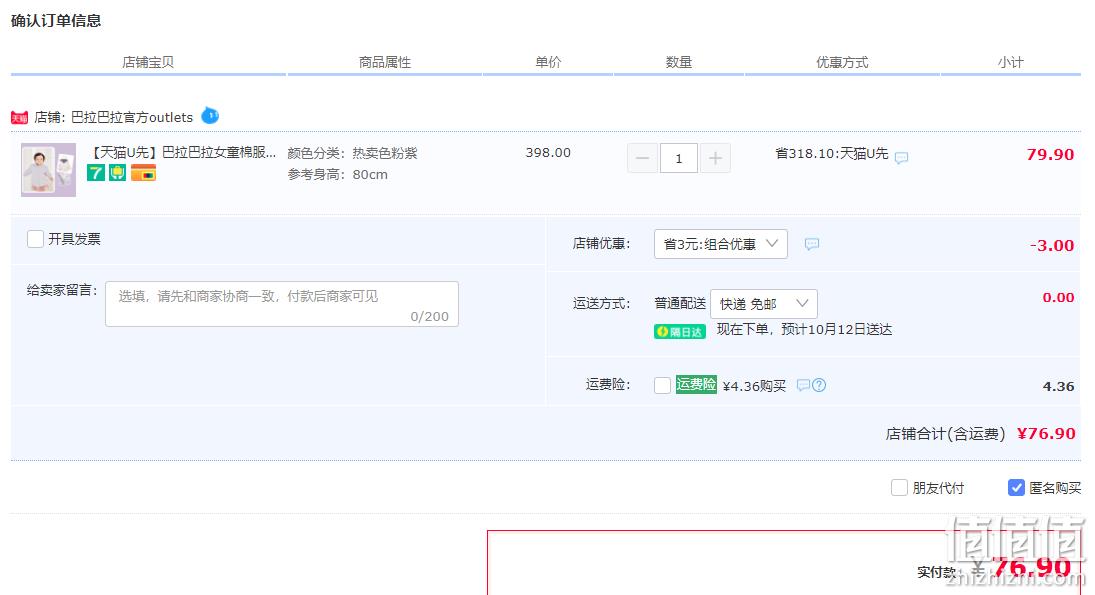The height and width of the screenshot is (595, 1095).
Task: Click the 参考身高: 80cm attribute text
Action: coord(338,175)
